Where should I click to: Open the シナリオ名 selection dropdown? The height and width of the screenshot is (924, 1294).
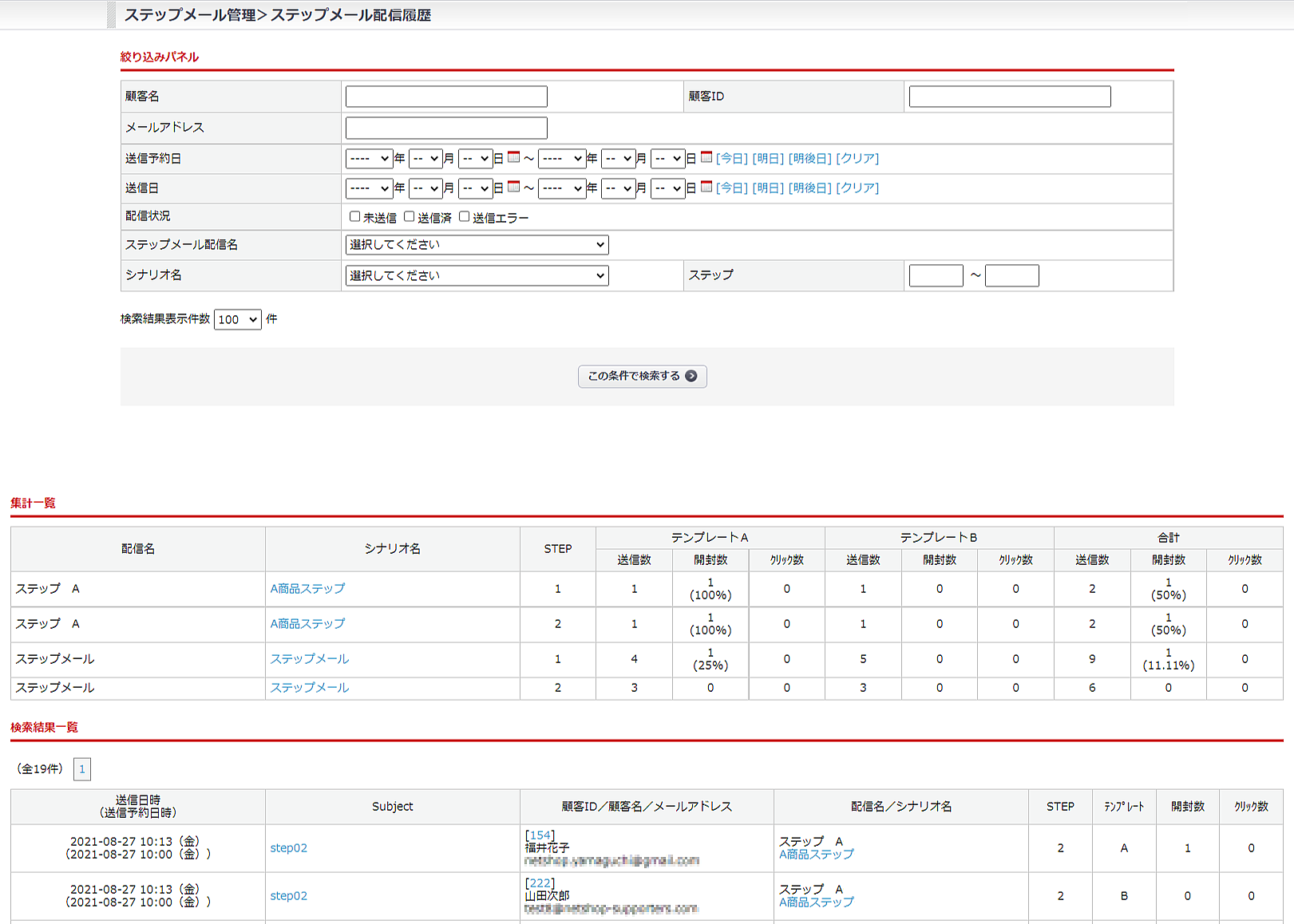pyautogui.click(x=477, y=275)
